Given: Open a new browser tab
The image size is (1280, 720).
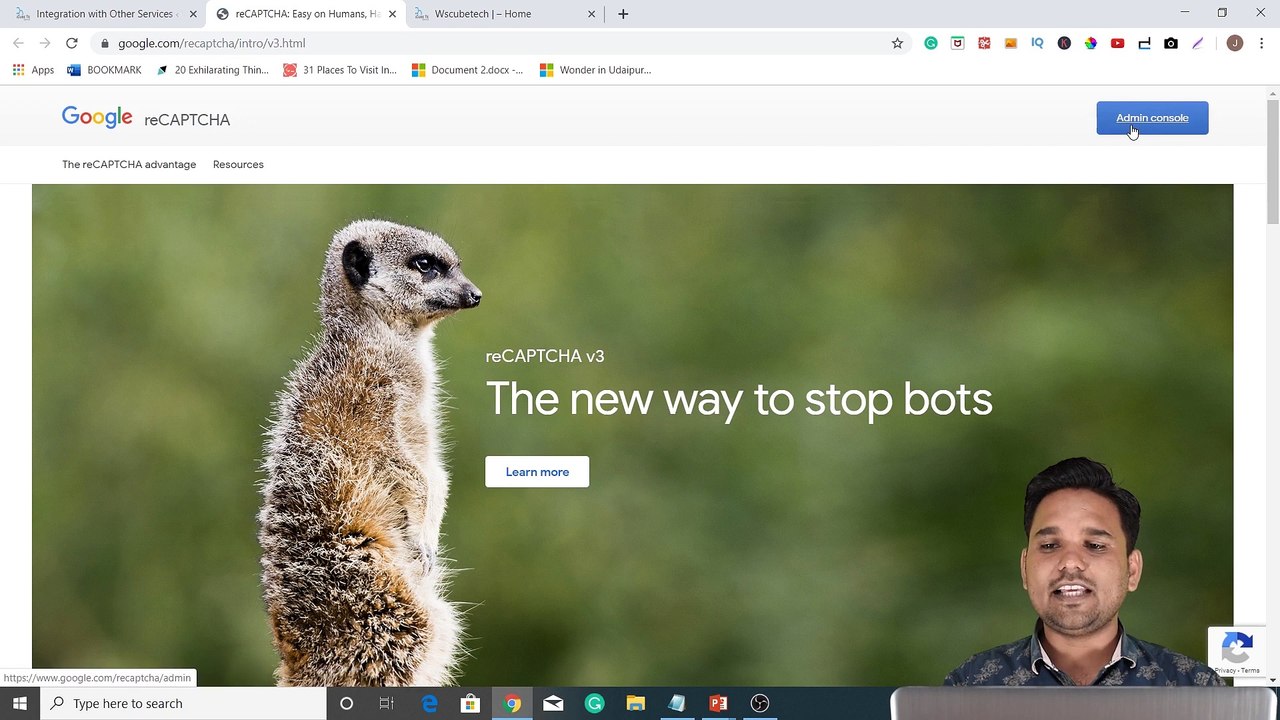Looking at the screenshot, I should pos(623,14).
